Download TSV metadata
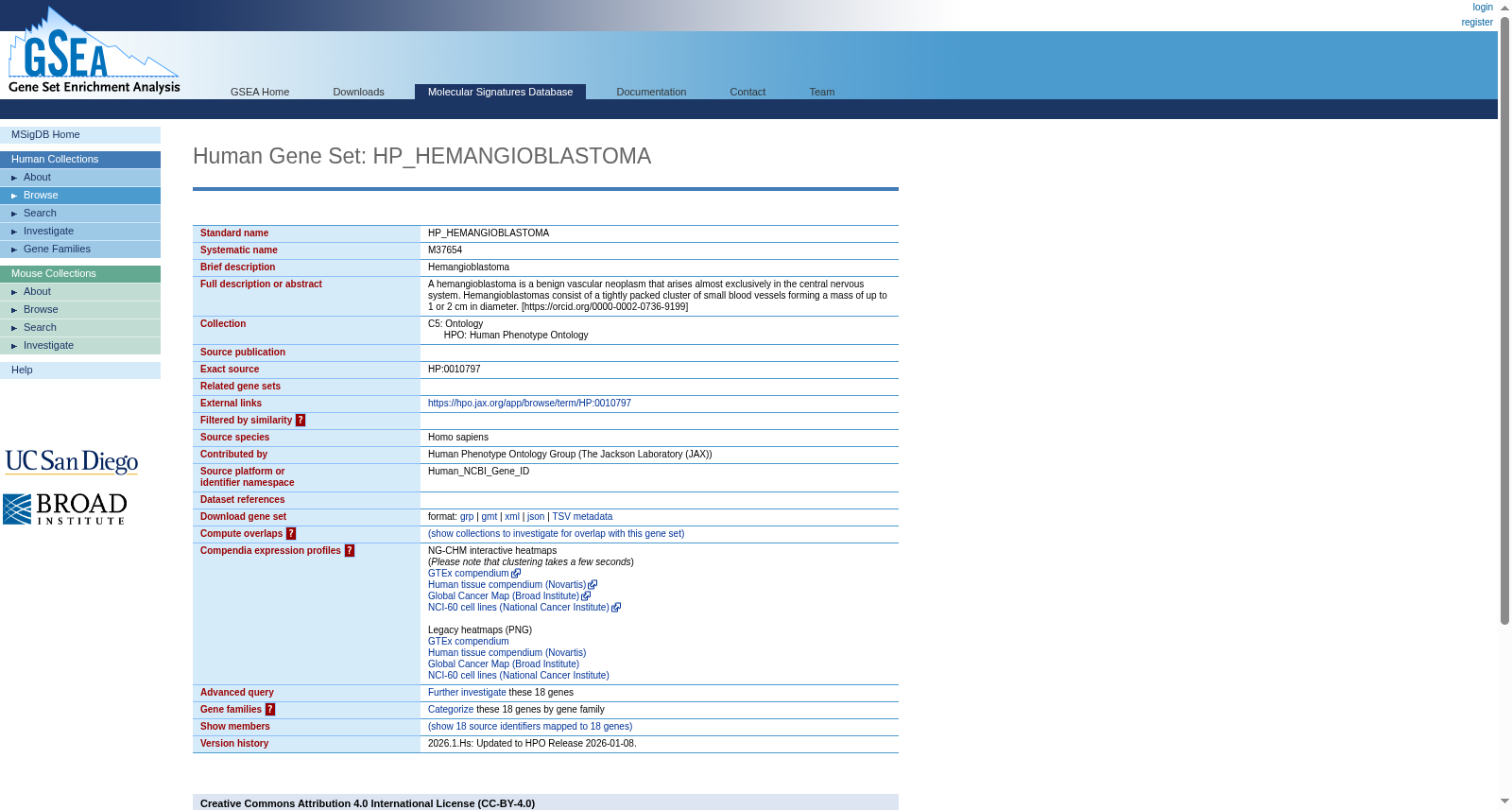Screen dimensions: 1512x810 (x=582, y=517)
